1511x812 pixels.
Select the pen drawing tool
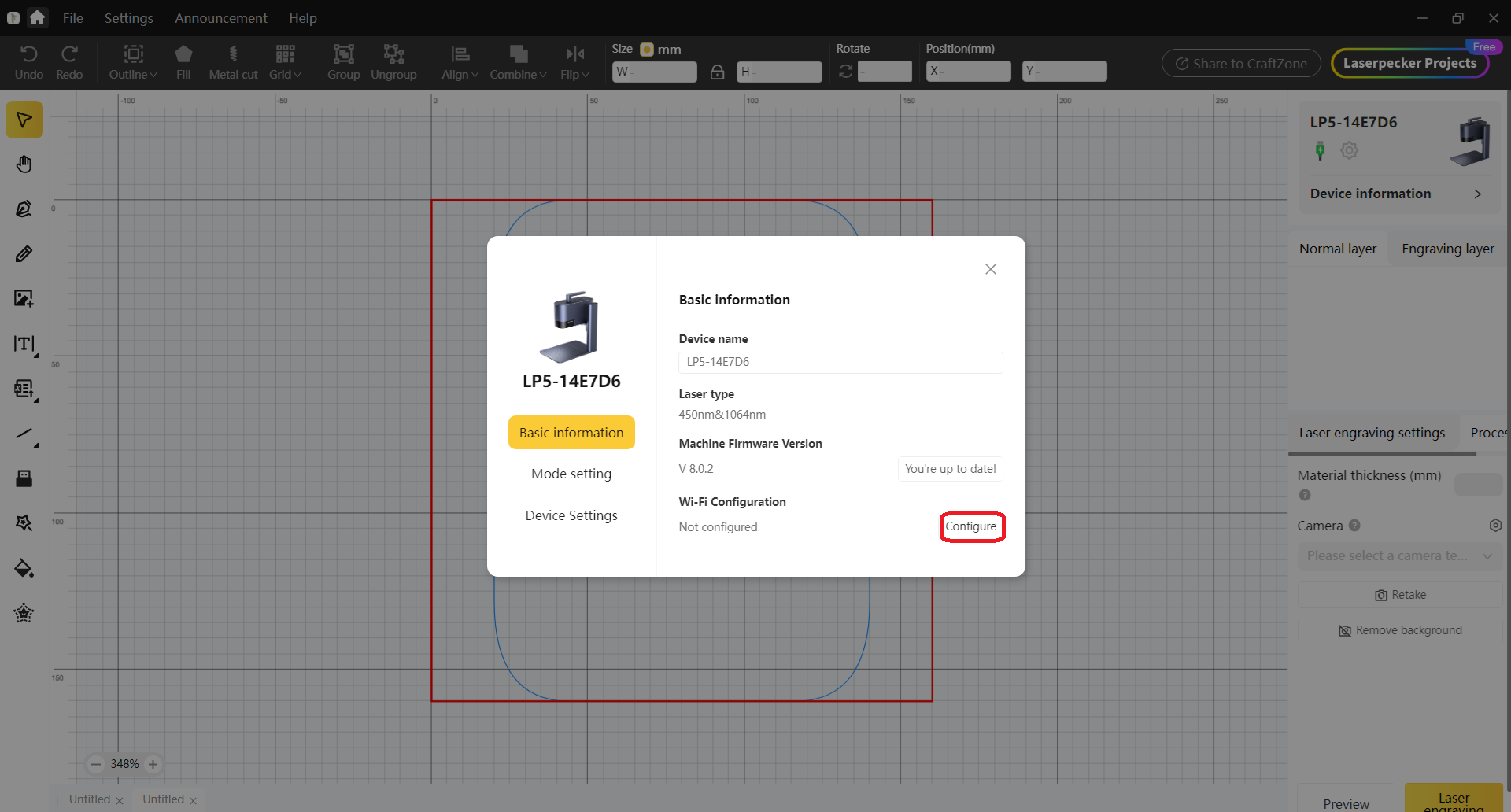pos(24,209)
